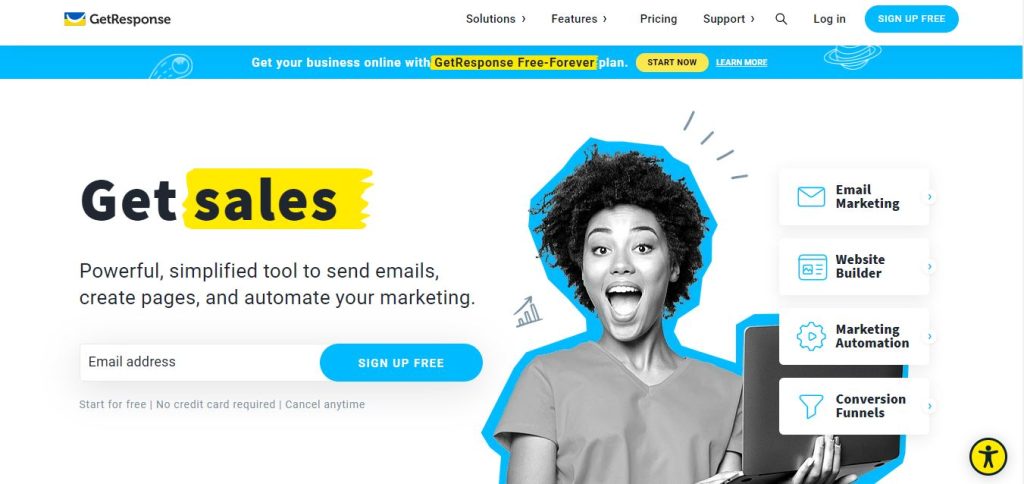Expand the Solutions menu

point(496,19)
